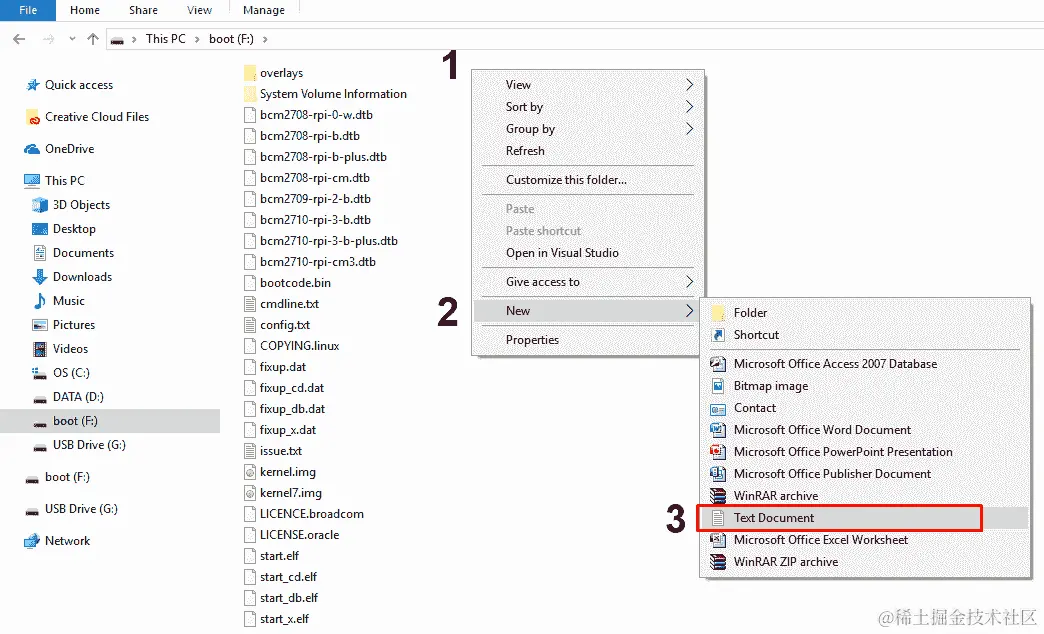1044x634 pixels.
Task: Expand the New submenu arrow
Action: coord(689,311)
